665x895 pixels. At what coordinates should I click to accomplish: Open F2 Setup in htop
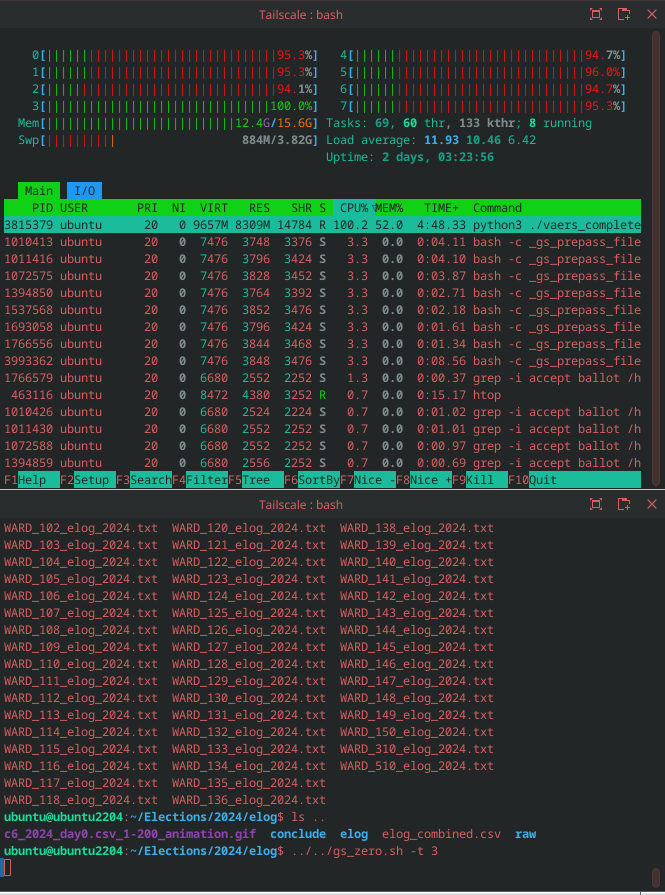[88, 480]
